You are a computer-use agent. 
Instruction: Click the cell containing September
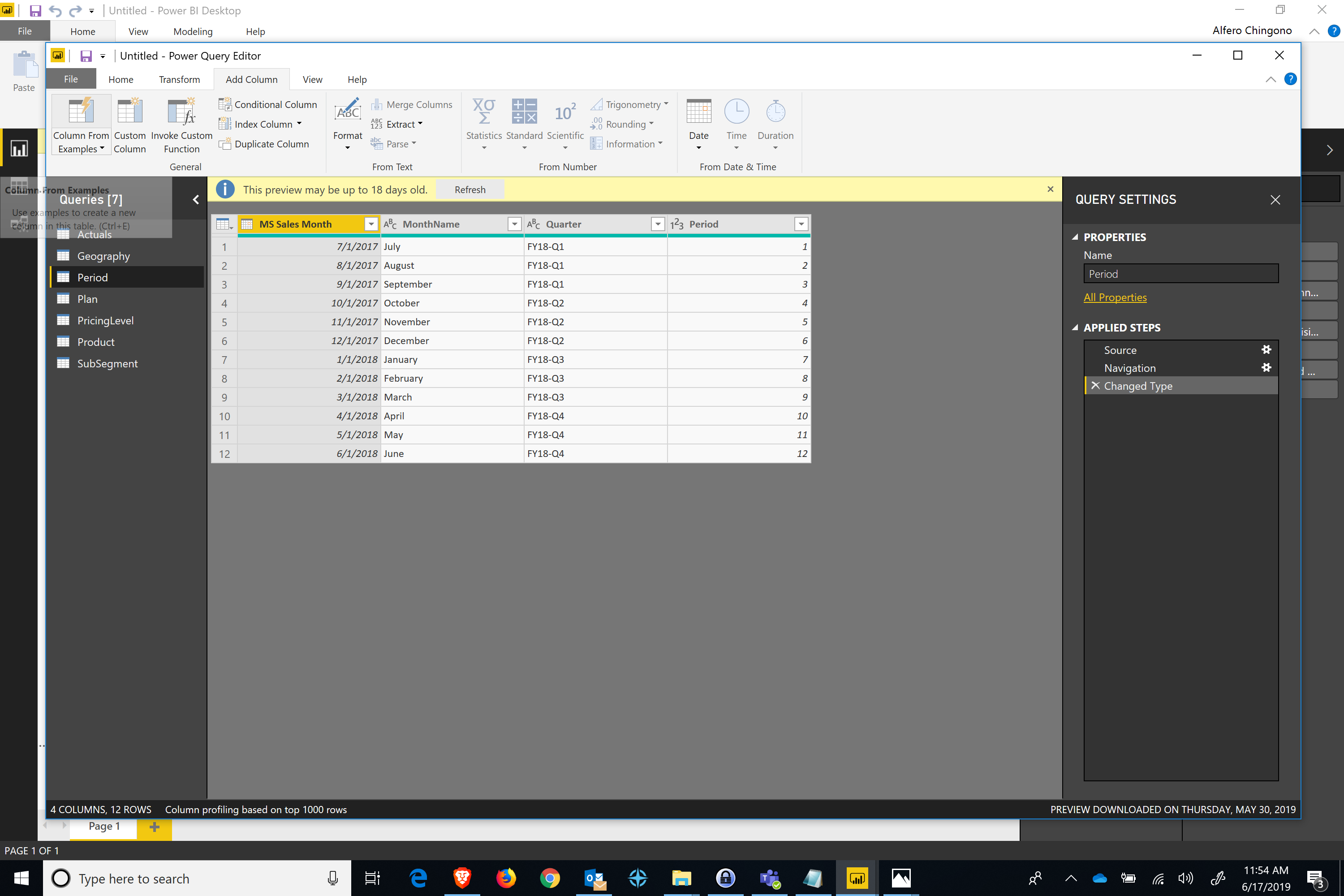(452, 284)
